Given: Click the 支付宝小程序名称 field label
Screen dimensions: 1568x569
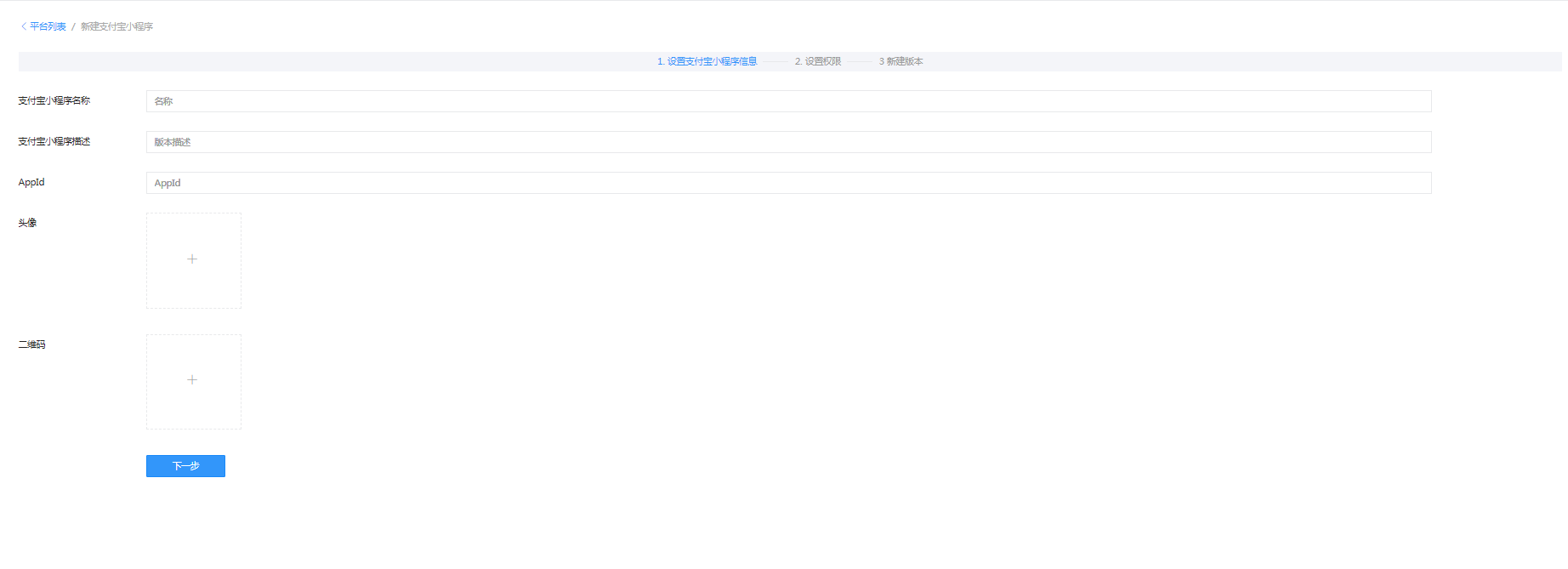Looking at the screenshot, I should tap(54, 100).
